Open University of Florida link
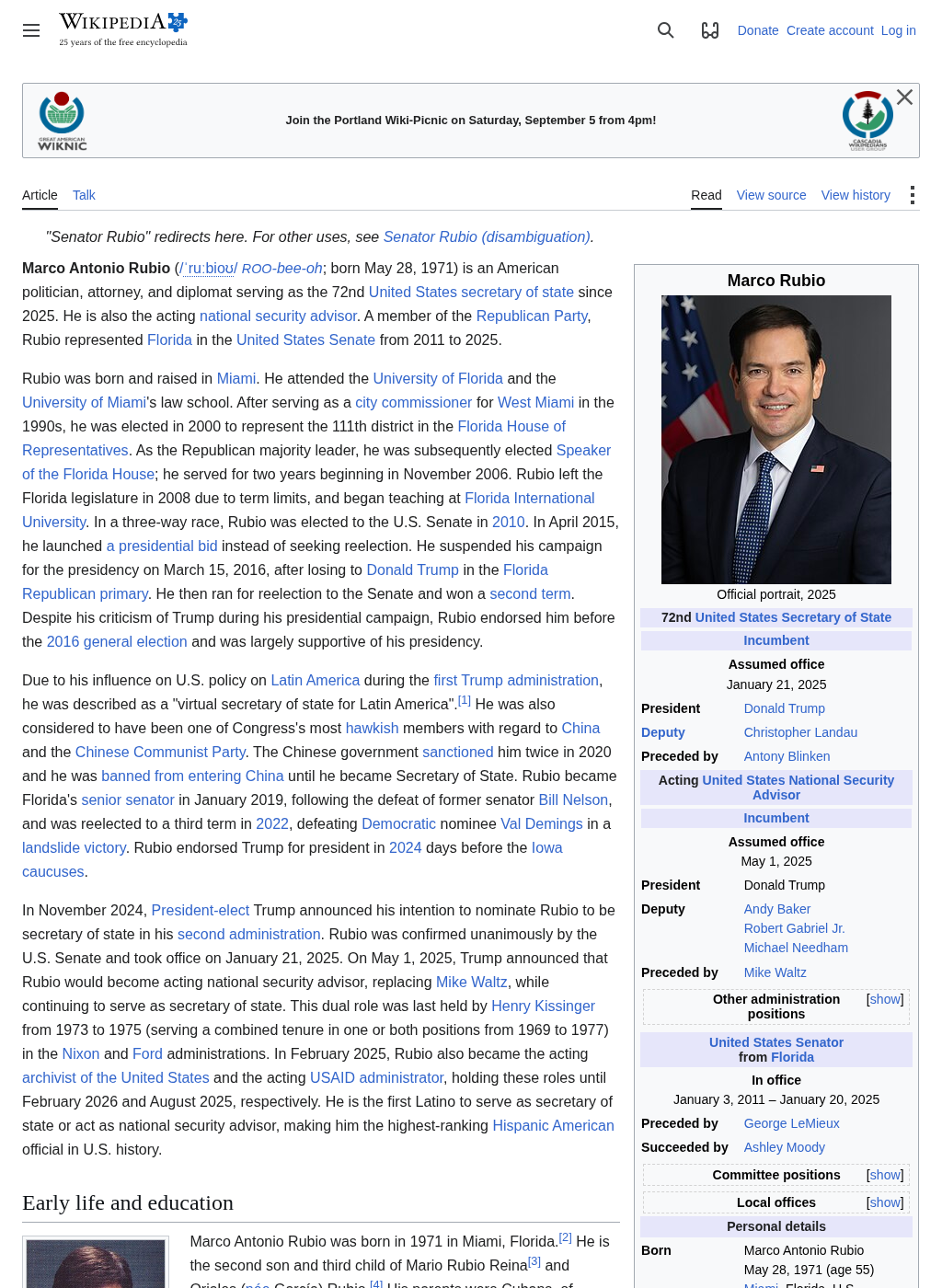The image size is (942, 1288). [x=438, y=378]
